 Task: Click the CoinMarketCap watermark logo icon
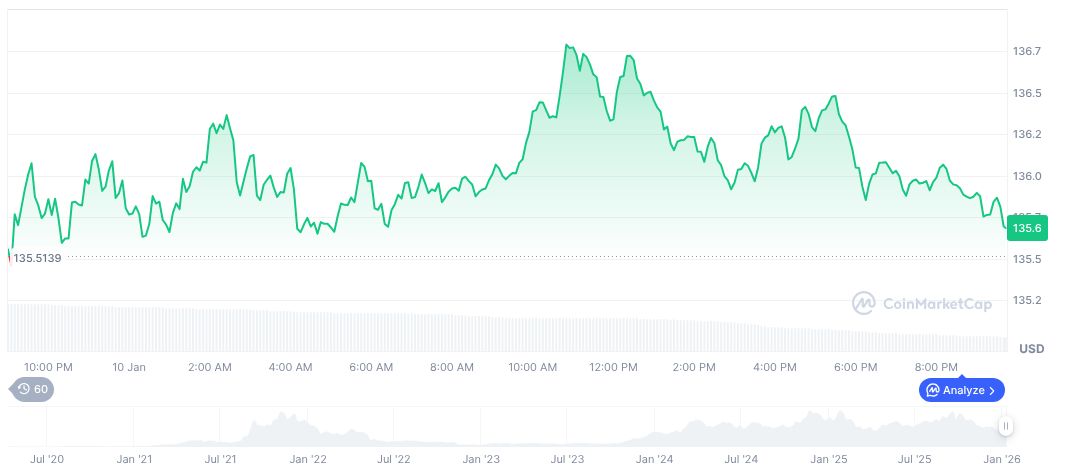(x=864, y=302)
